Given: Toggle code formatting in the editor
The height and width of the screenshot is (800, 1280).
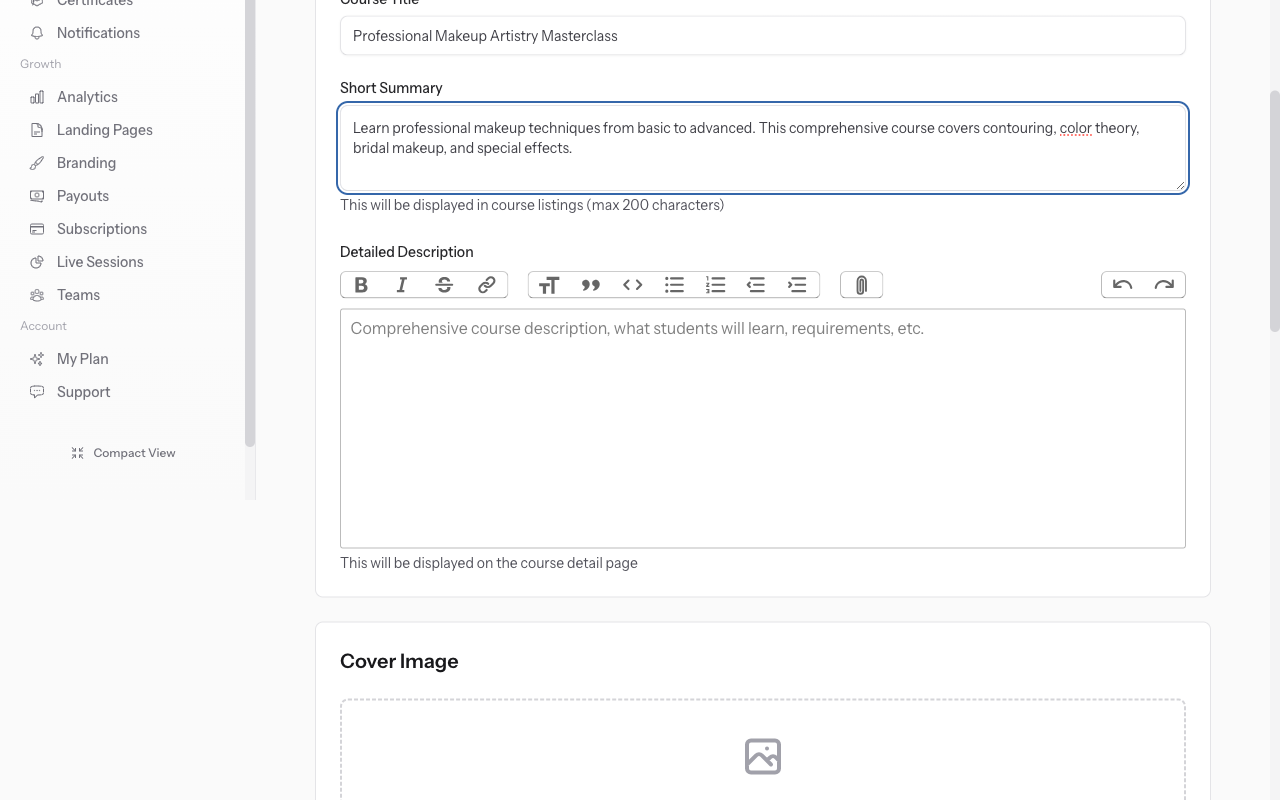Looking at the screenshot, I should coord(632,285).
